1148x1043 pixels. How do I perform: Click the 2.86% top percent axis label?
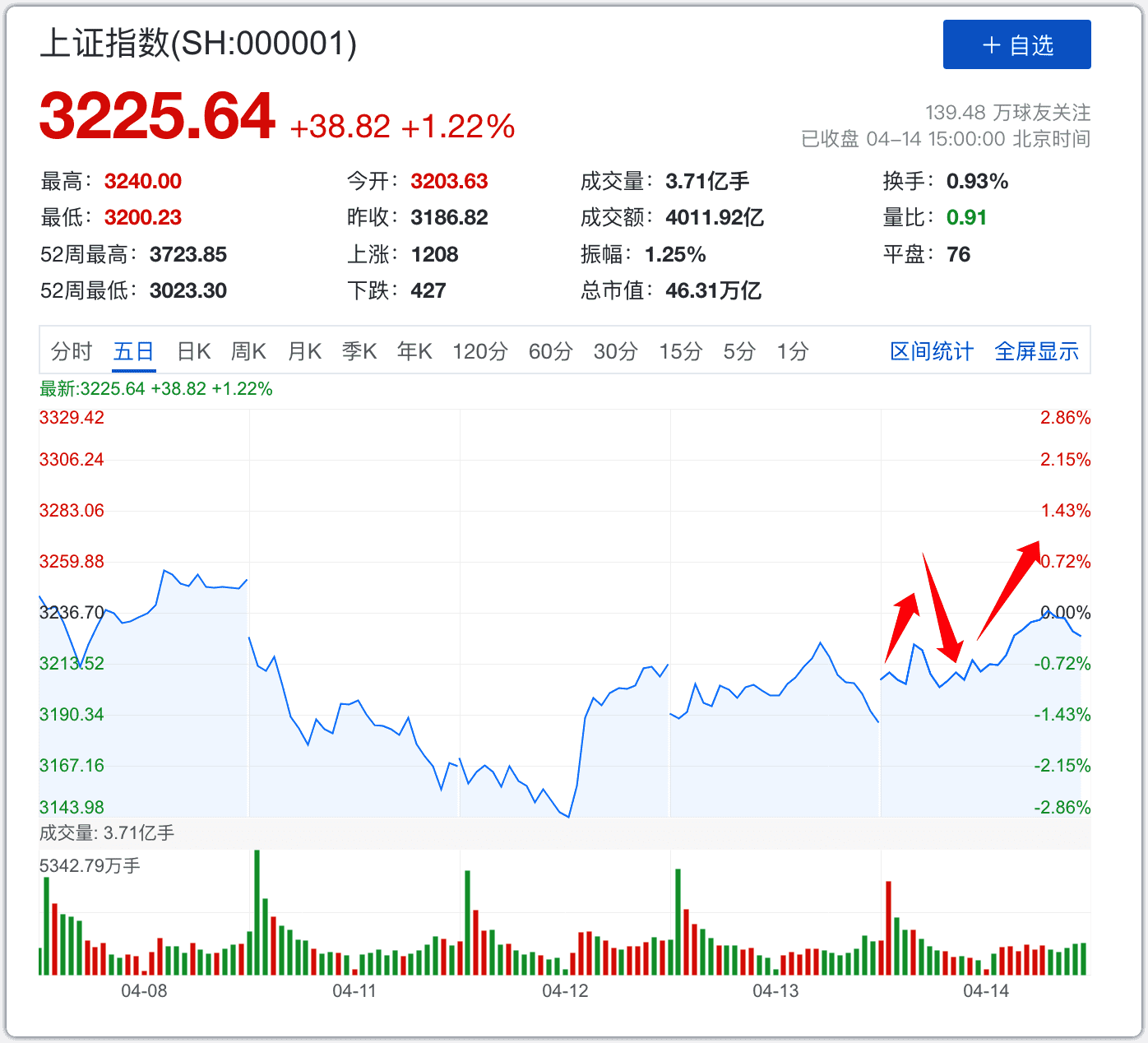[x=1066, y=418]
